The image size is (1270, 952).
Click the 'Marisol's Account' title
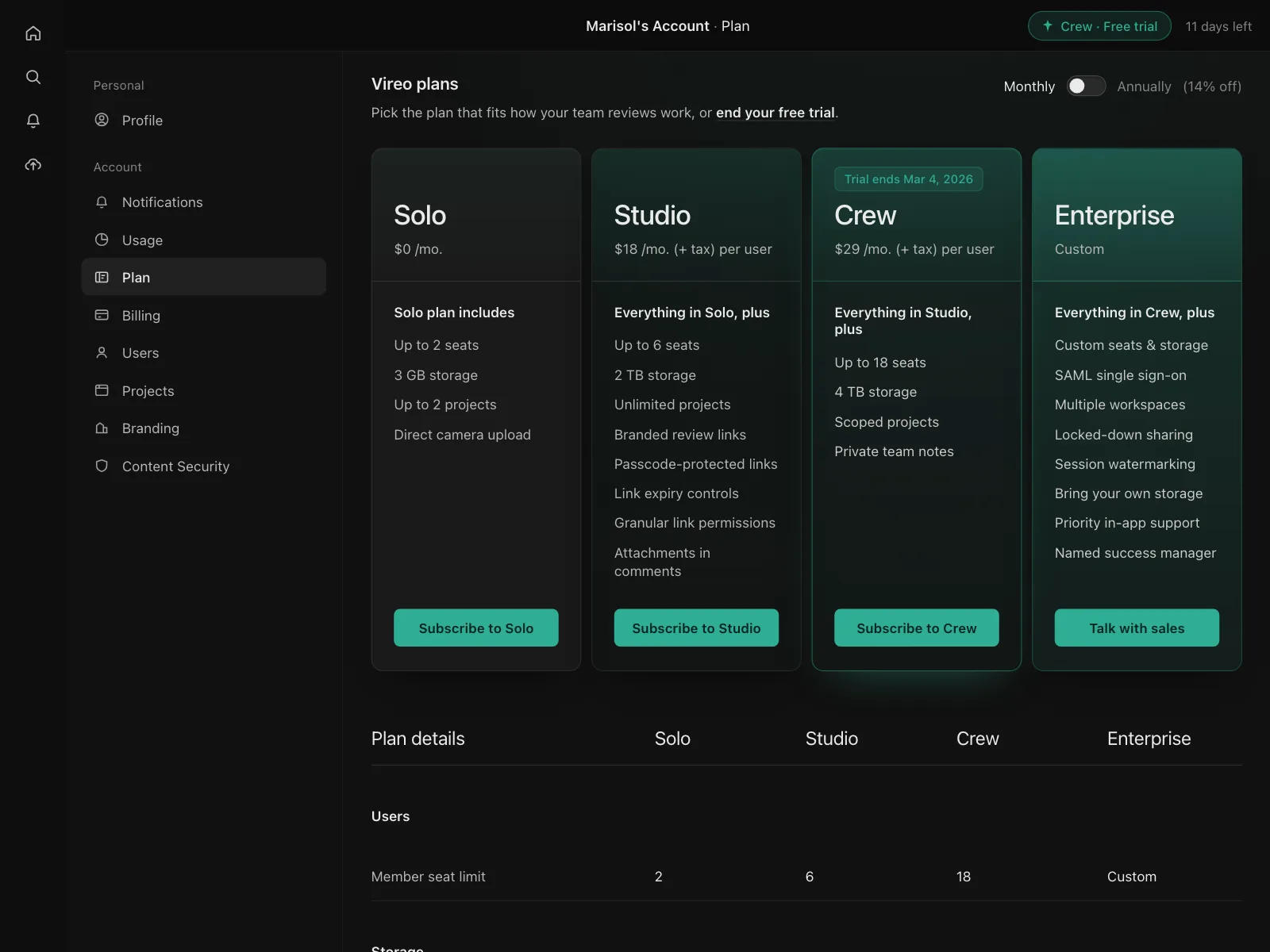point(648,26)
